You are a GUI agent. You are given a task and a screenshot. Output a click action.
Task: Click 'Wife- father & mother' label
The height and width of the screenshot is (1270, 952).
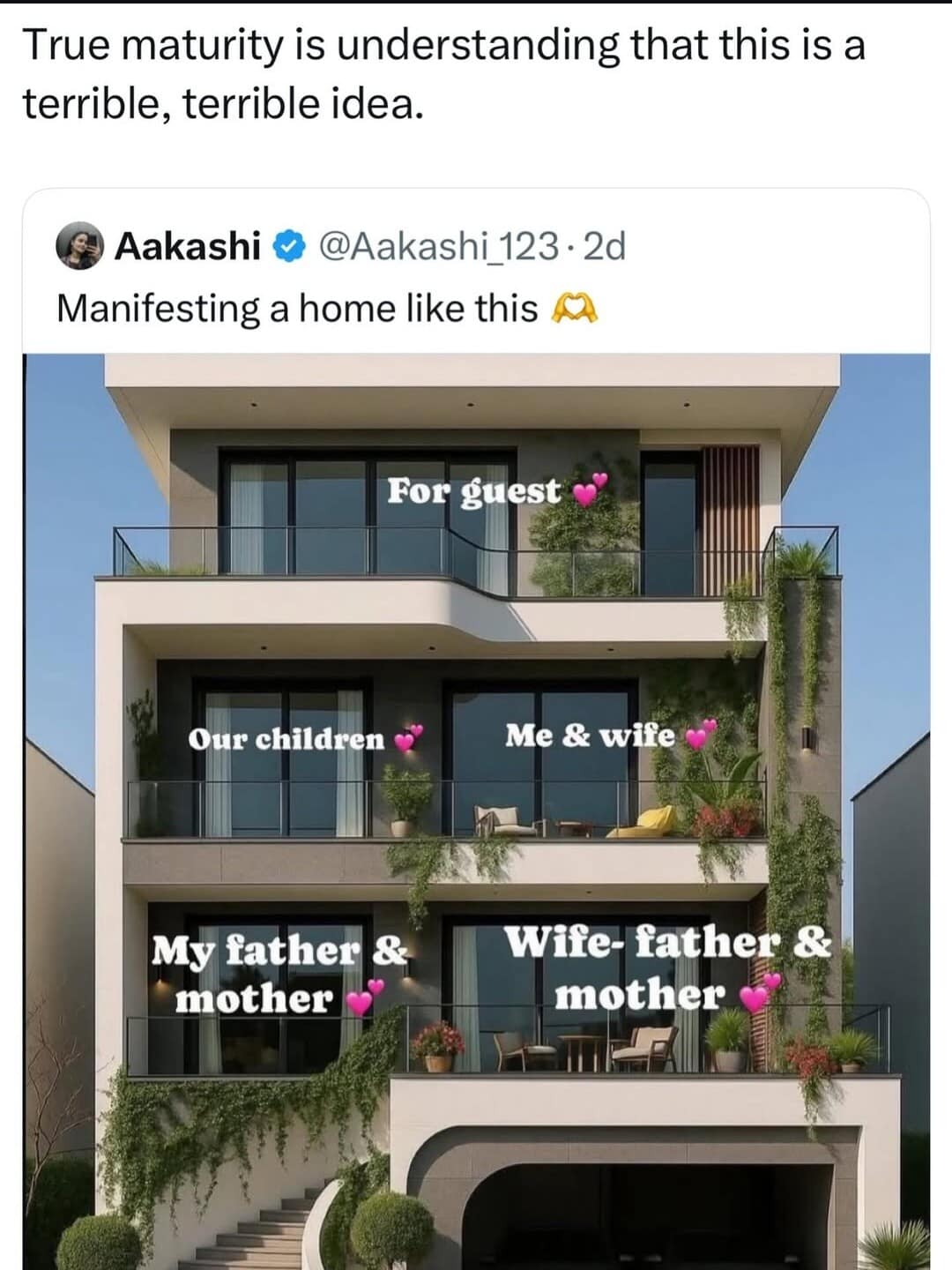667,968
